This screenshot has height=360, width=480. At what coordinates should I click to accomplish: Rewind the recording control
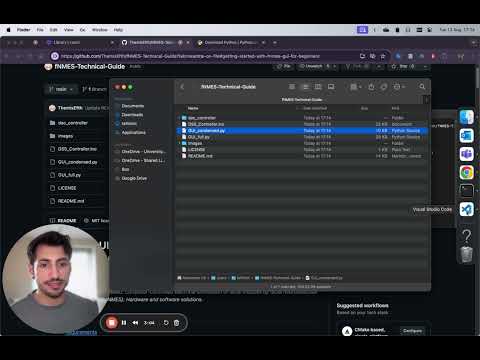pos(135,323)
